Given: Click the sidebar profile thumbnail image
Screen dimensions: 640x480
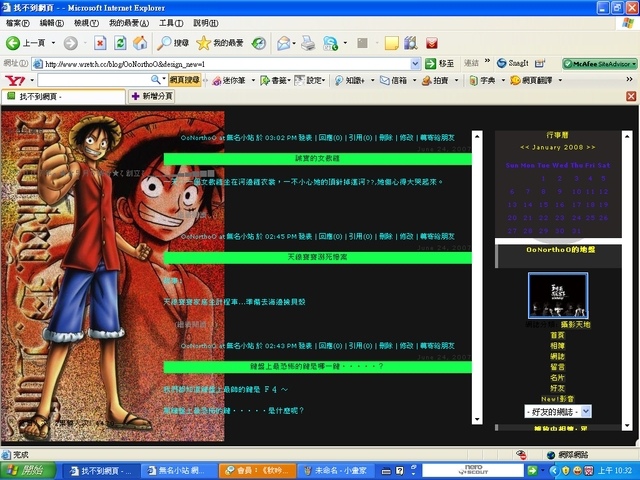Looking at the screenshot, I should click(558, 296).
